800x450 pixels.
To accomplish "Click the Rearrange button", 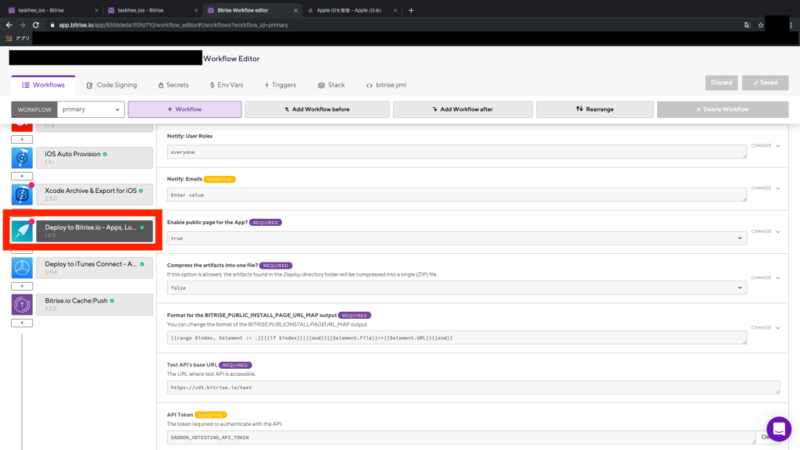I will pyautogui.click(x=594, y=109).
